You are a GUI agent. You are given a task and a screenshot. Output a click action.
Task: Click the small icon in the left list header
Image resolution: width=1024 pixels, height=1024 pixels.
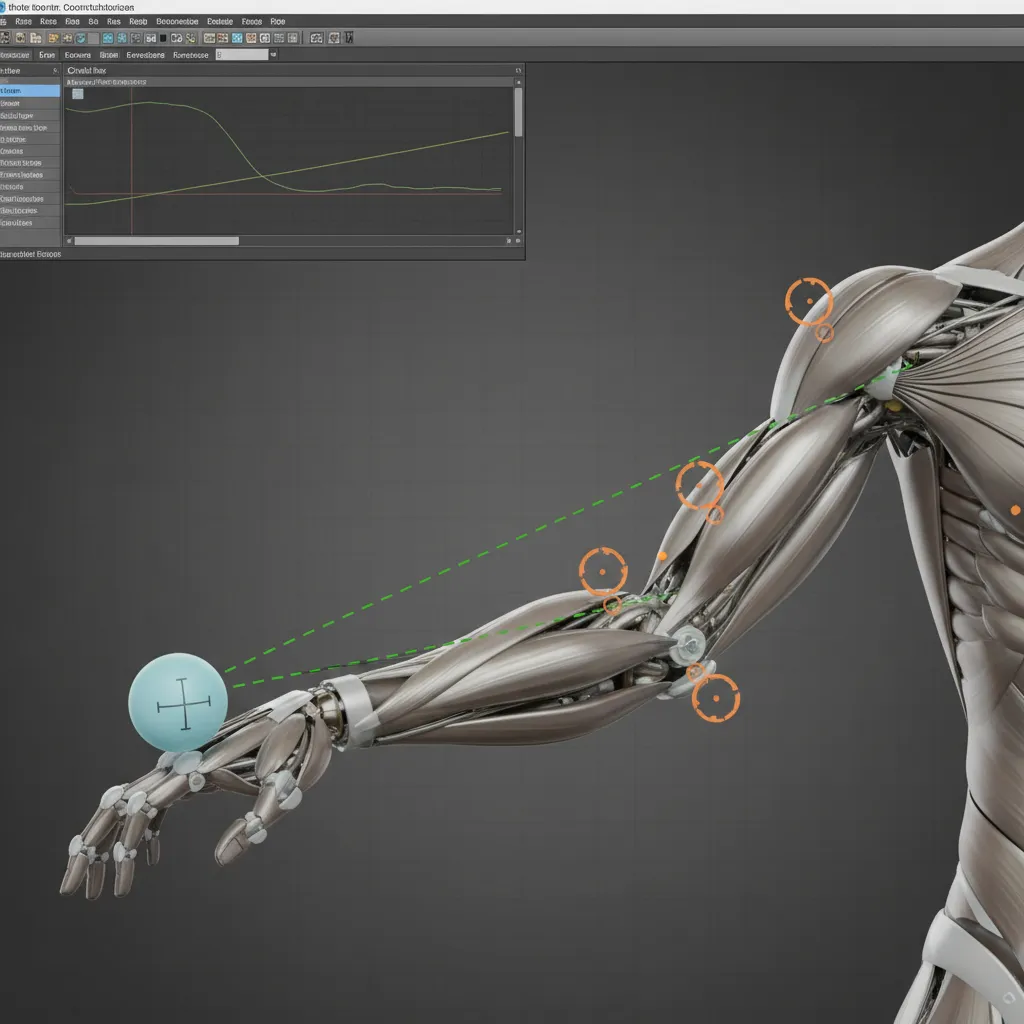coord(56,70)
